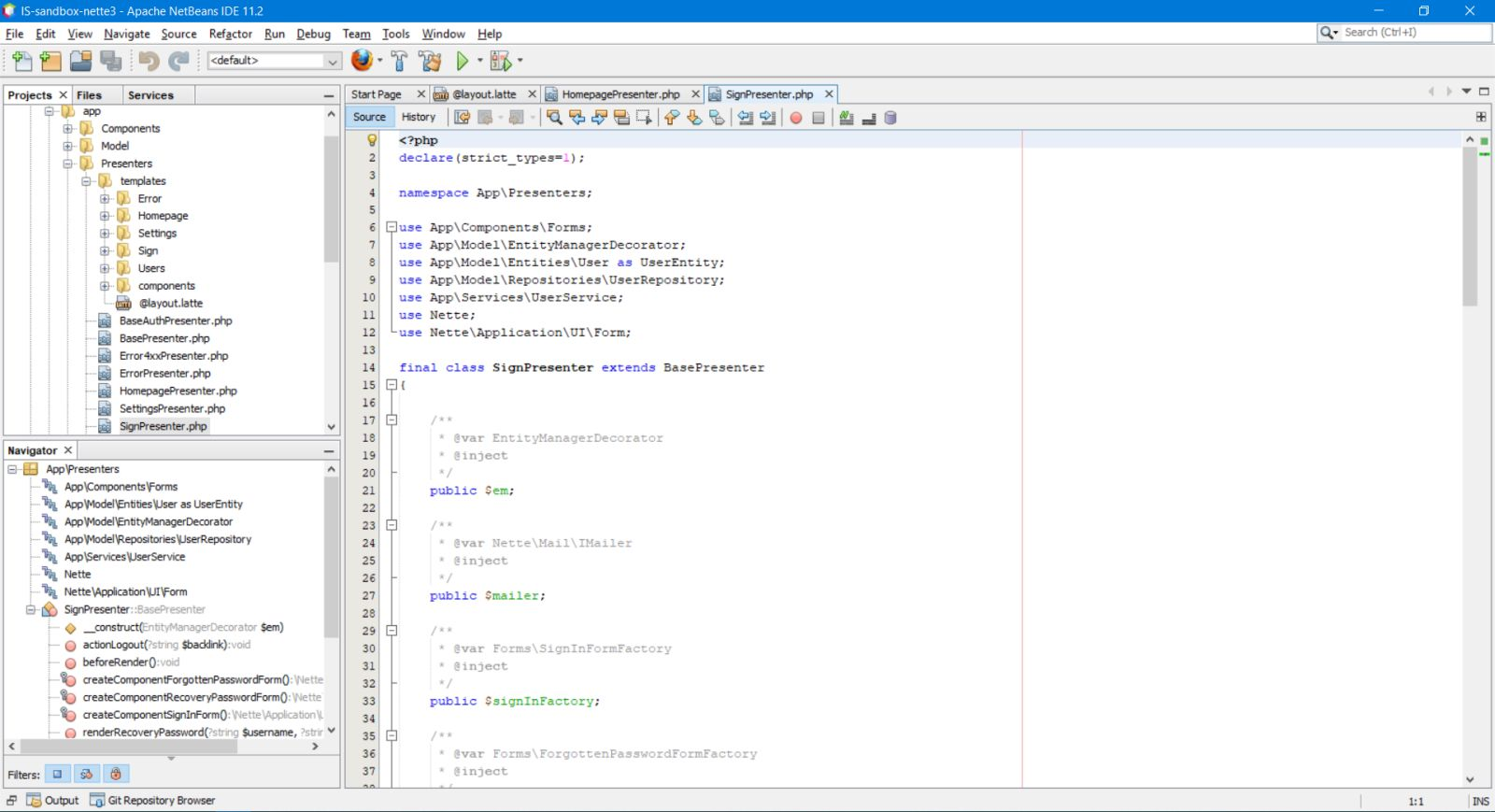Toggle the show non-public members filter
Image resolution: width=1495 pixels, height=812 pixels.
click(x=116, y=774)
